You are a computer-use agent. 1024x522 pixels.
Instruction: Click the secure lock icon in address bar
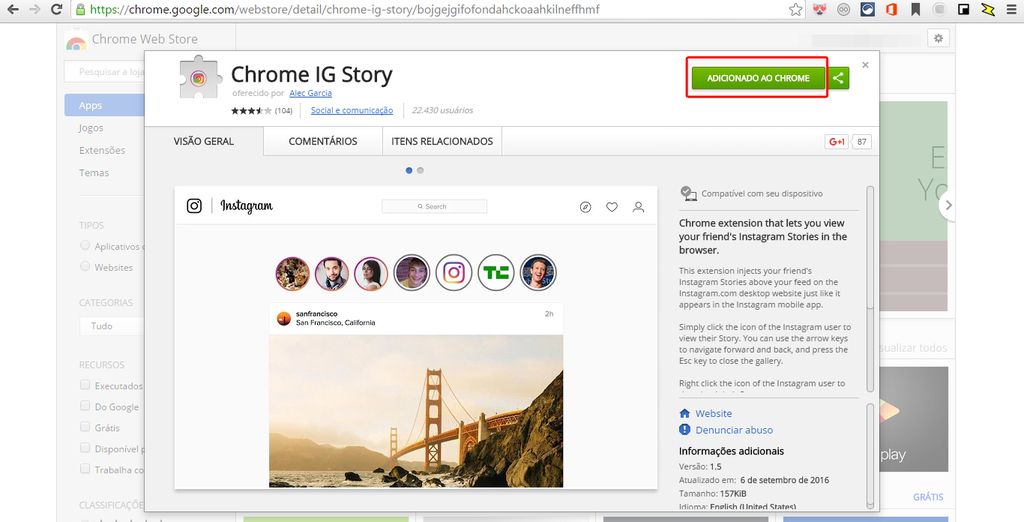[x=80, y=9]
